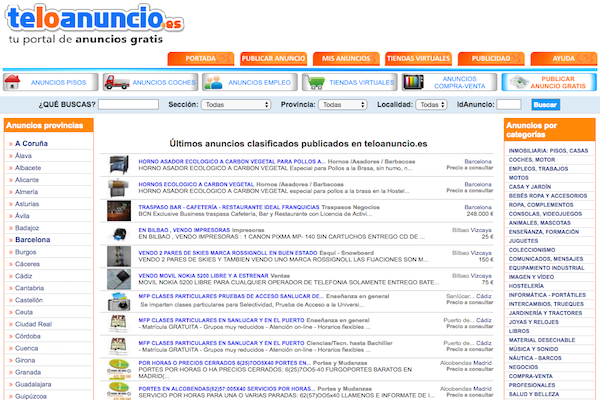Click the shopping cart Tiendas Virtuales icon
The image size is (600, 400).
(315, 82)
